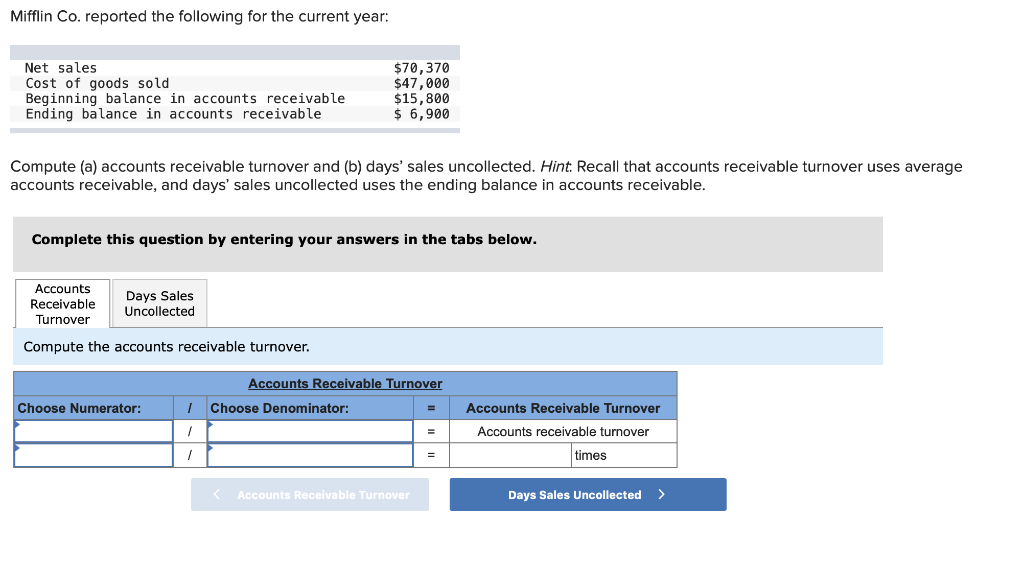
Task: Click 'Beginning balance in accounts receivable' label
Action: [x=185, y=99]
